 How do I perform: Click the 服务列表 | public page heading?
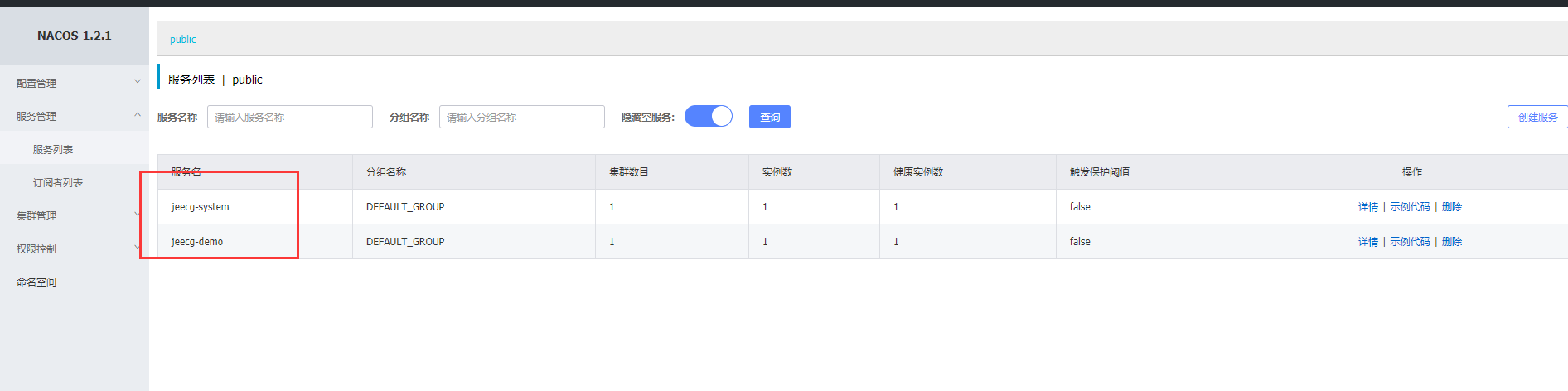(215, 80)
